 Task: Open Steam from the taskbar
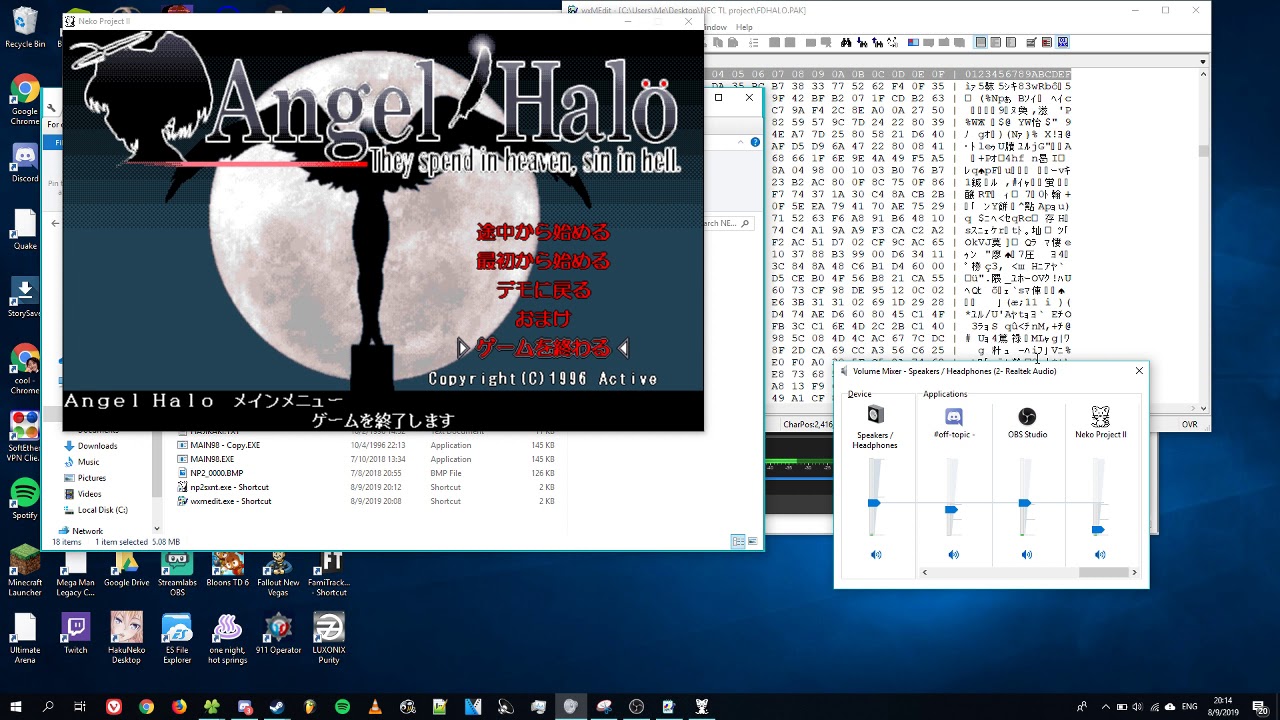[277, 706]
